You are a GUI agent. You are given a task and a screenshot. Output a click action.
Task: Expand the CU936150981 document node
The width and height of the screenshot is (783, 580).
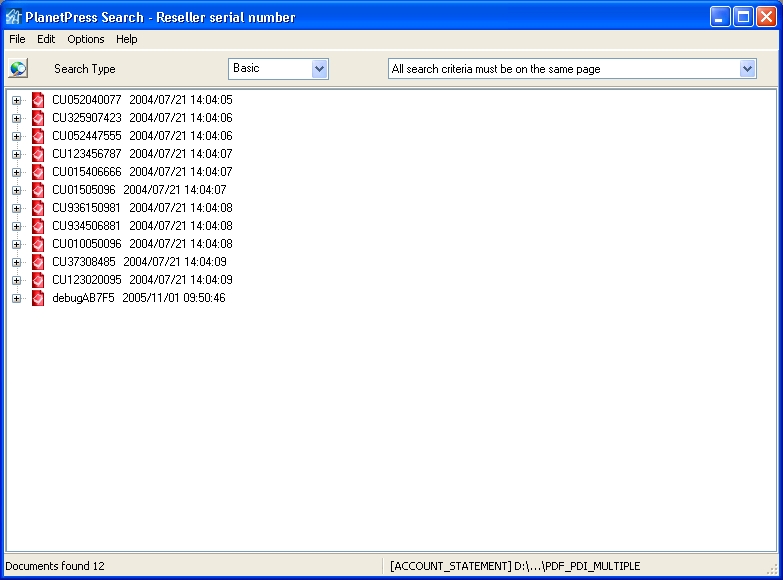(16, 208)
